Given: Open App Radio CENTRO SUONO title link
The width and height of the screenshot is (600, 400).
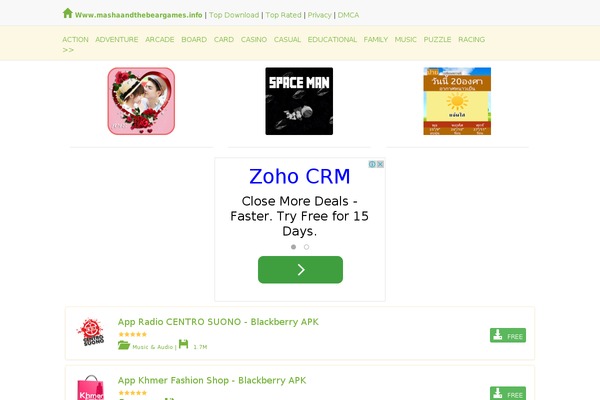Looking at the screenshot, I should (218, 322).
